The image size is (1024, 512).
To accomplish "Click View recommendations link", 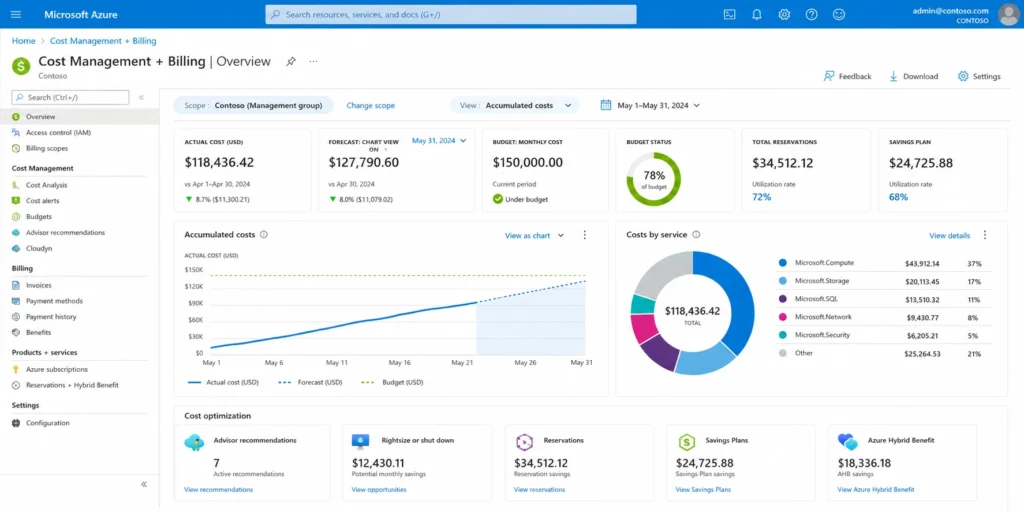I will (x=218, y=489).
